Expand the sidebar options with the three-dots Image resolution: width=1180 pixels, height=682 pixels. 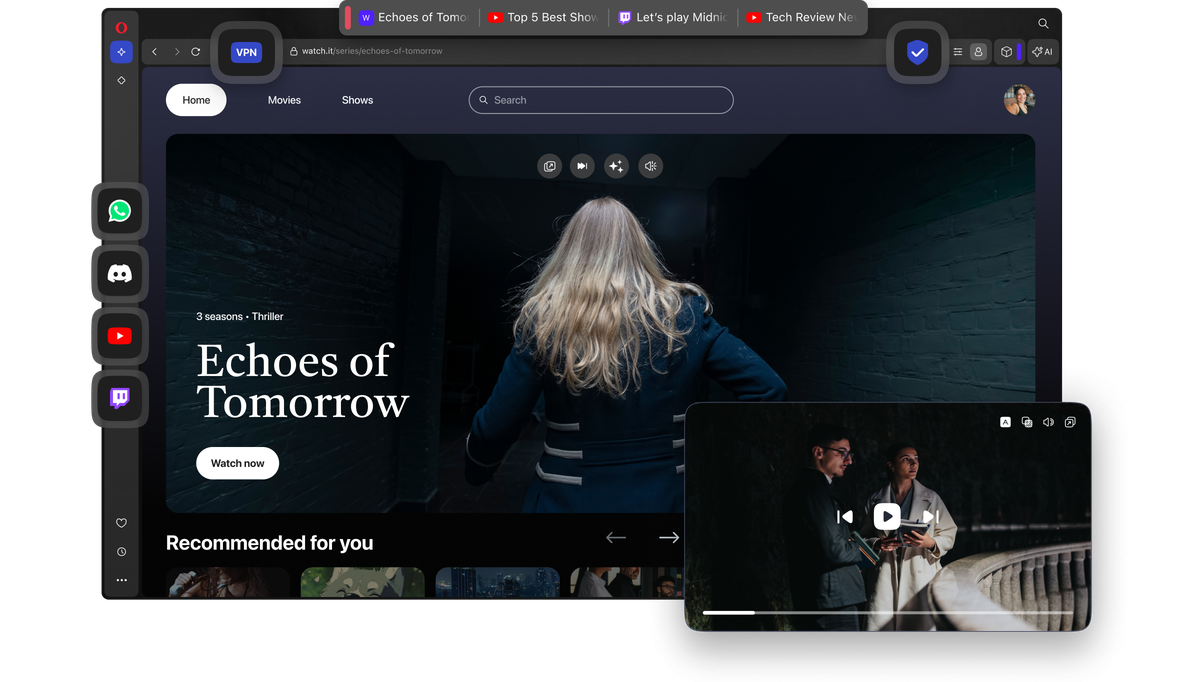(121, 579)
